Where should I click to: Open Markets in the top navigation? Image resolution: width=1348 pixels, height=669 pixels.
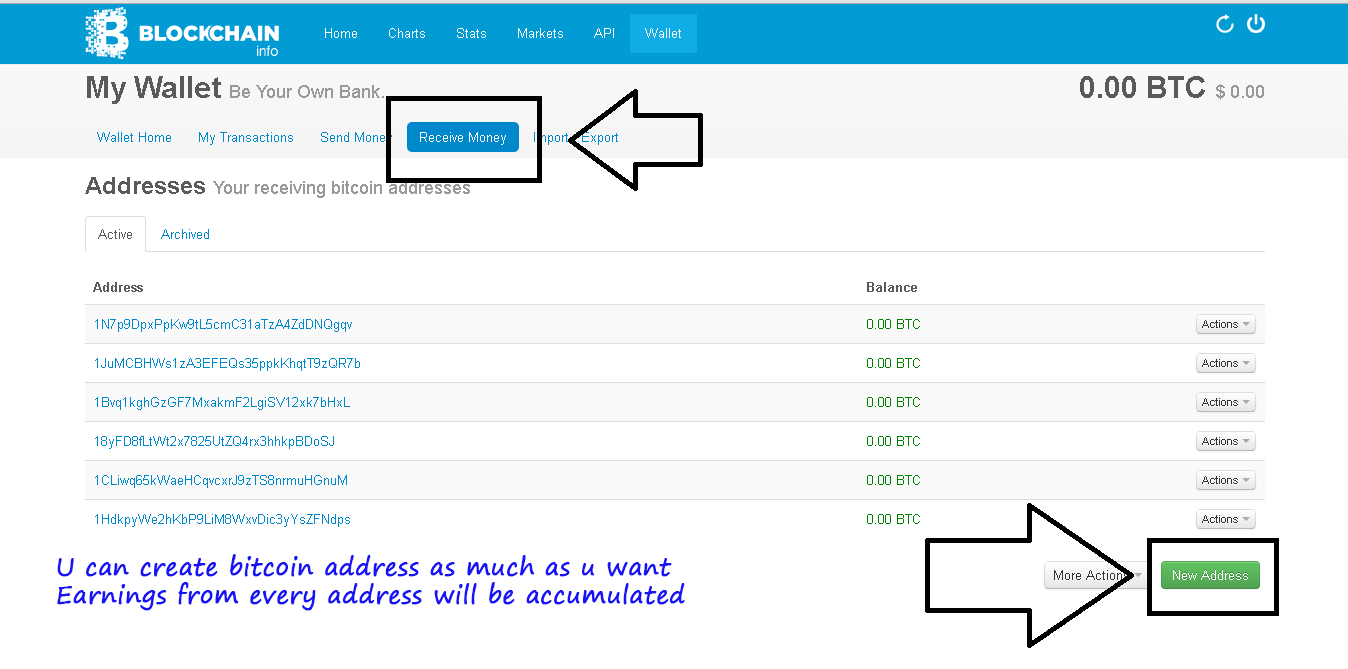coord(540,33)
